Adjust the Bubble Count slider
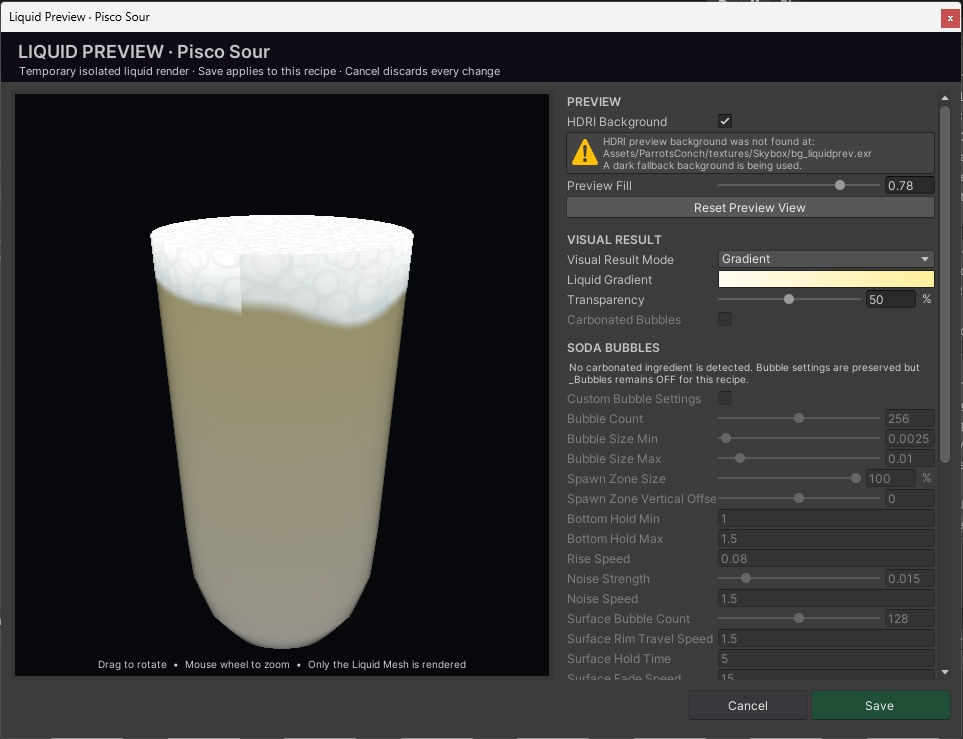This screenshot has width=963, height=739. point(798,418)
